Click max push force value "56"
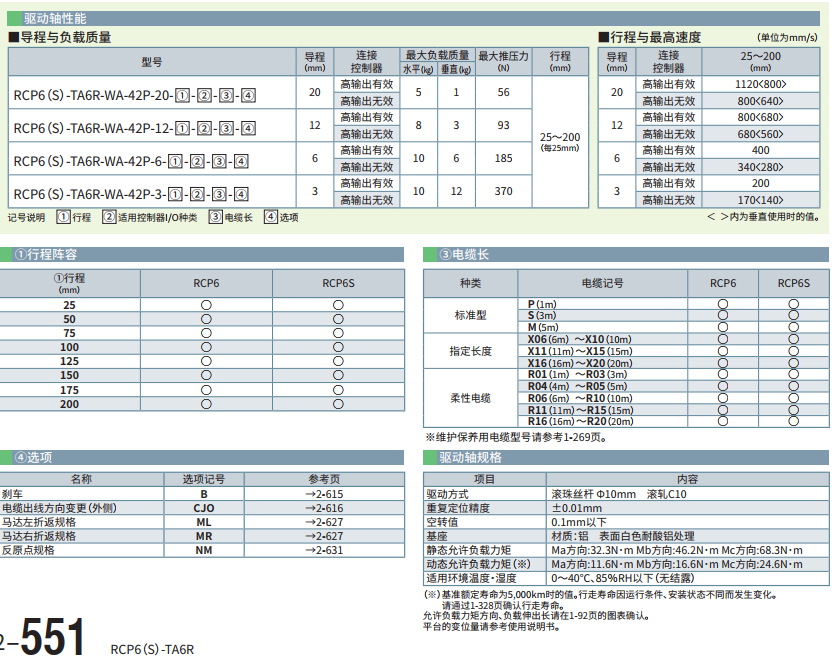The height and width of the screenshot is (661, 840). (x=504, y=92)
